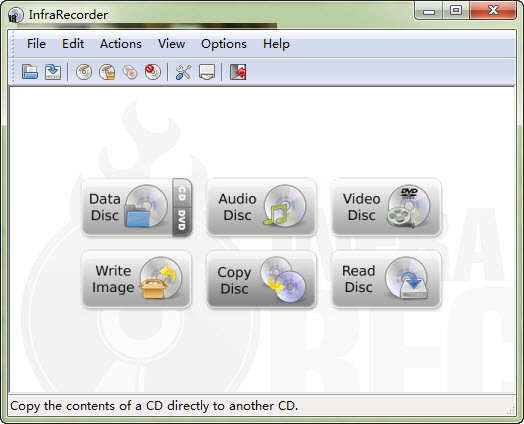Open the Help menu
The width and height of the screenshot is (524, 424).
coord(276,44)
